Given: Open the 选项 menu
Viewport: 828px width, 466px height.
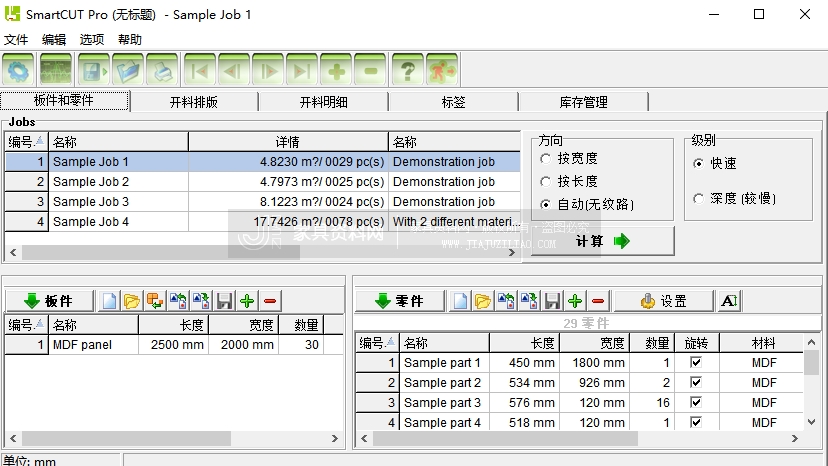Looking at the screenshot, I should click(92, 40).
